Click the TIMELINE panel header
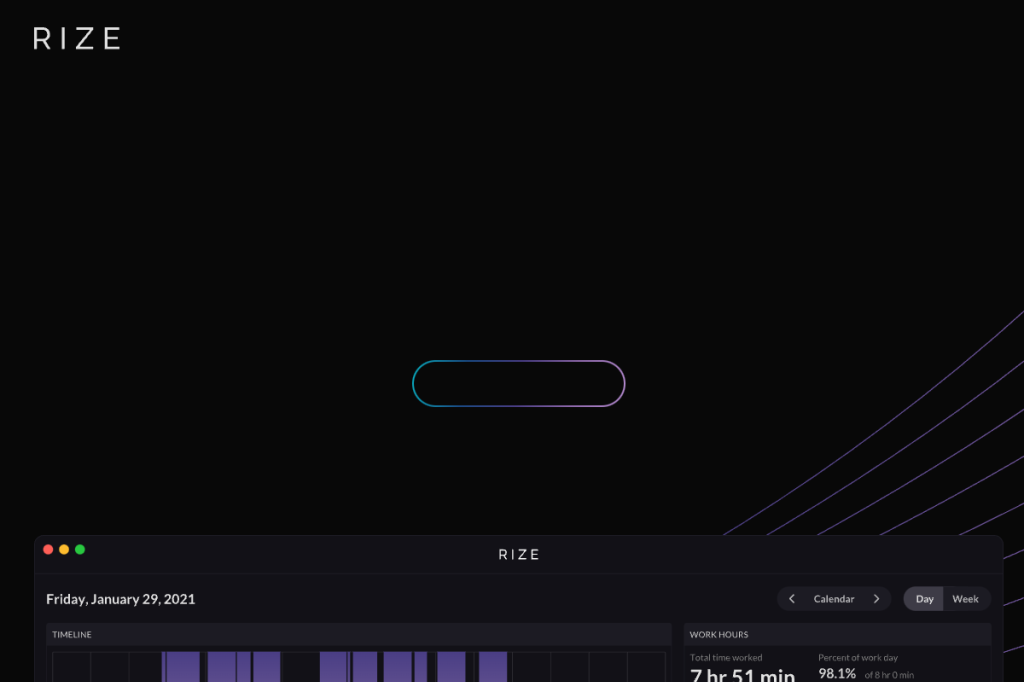 click(x=359, y=634)
